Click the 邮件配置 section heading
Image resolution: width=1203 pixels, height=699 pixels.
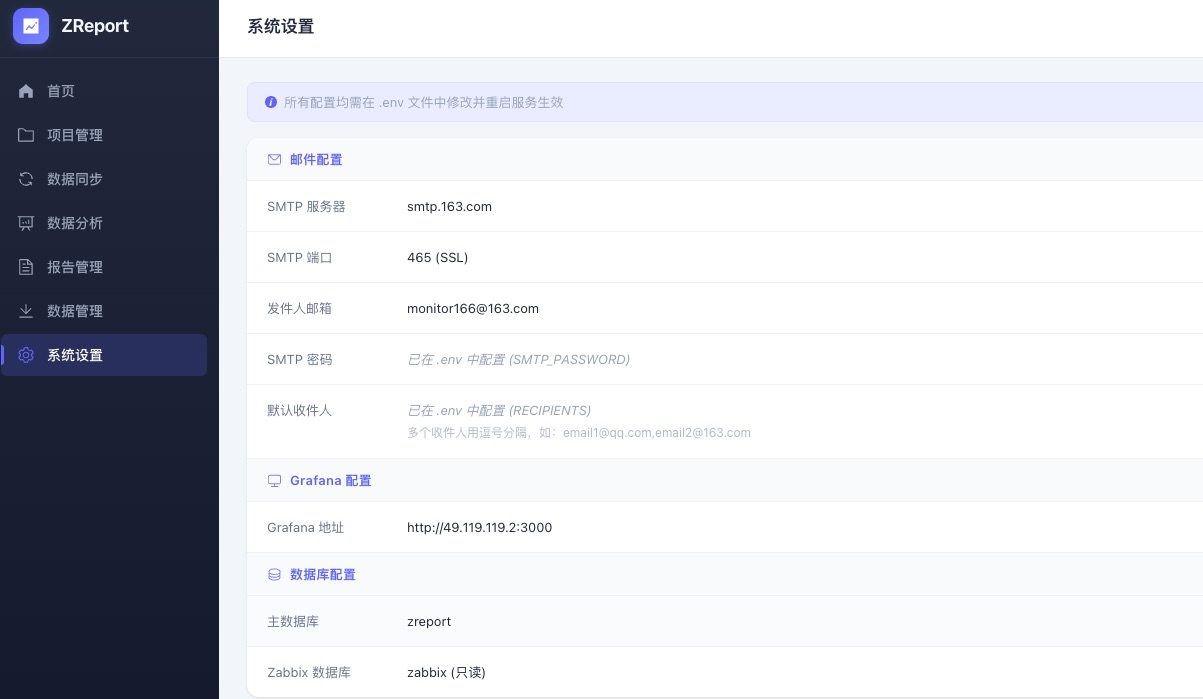click(x=316, y=159)
